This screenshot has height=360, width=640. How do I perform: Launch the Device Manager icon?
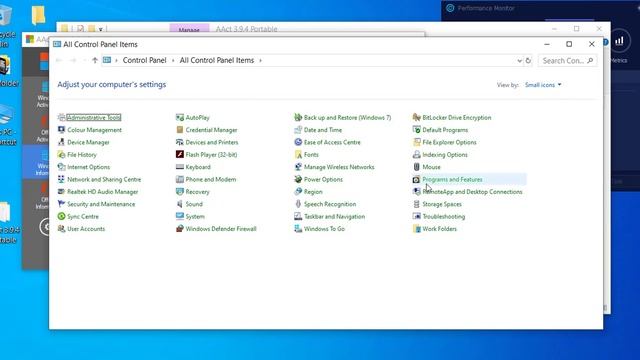62,142
